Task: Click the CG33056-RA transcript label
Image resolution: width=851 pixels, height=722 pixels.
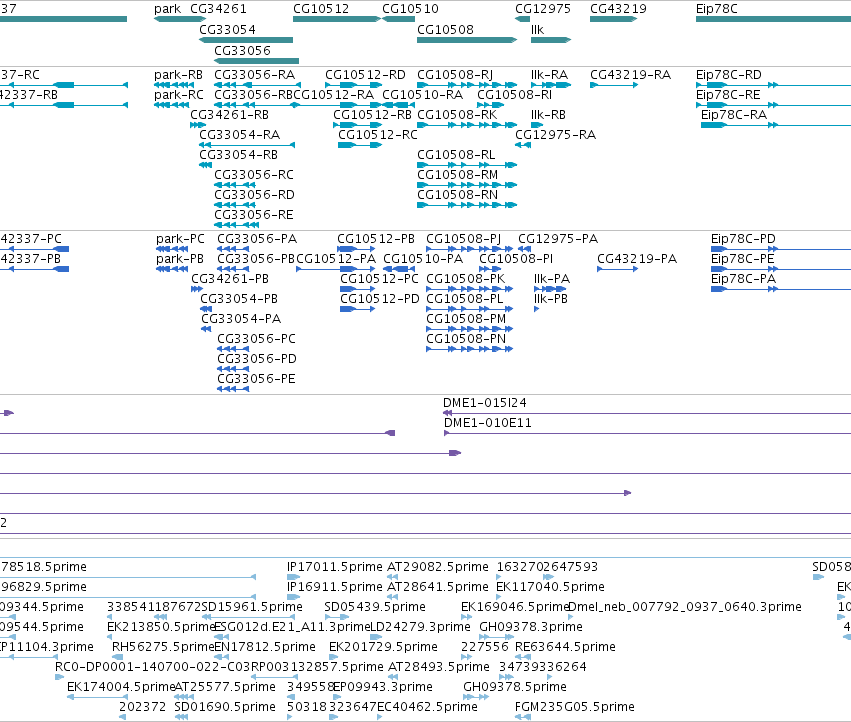Action: click(x=255, y=74)
